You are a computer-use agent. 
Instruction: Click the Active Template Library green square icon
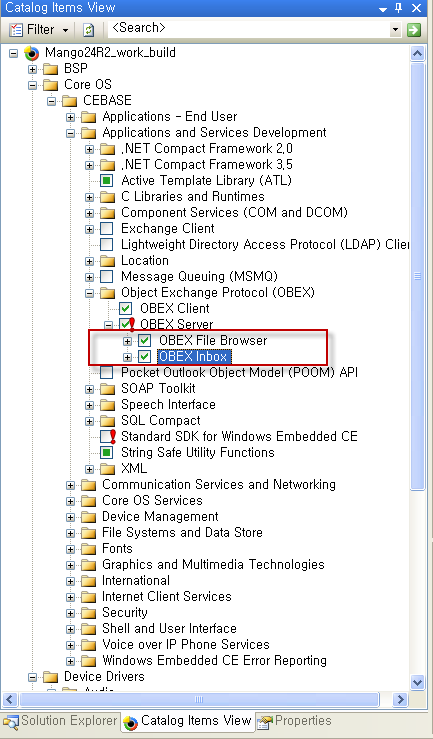[x=106, y=181]
